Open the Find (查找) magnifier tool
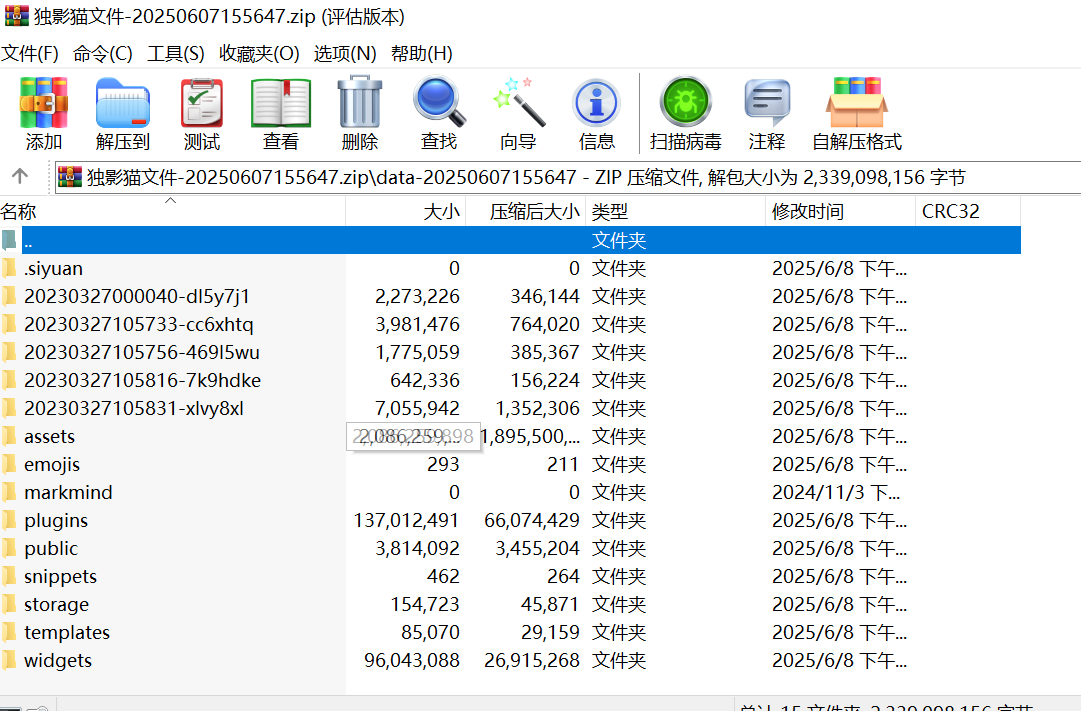 click(438, 103)
